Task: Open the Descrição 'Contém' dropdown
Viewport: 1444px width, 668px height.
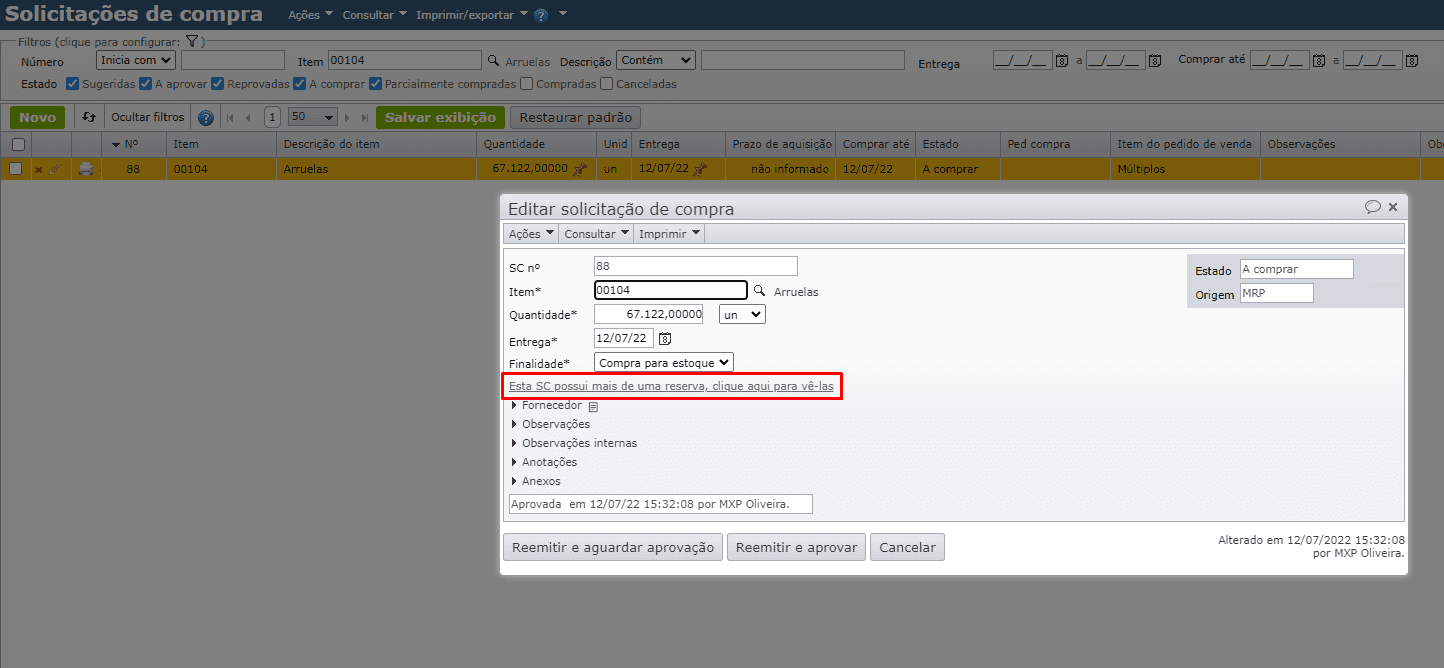Action: click(x=656, y=60)
